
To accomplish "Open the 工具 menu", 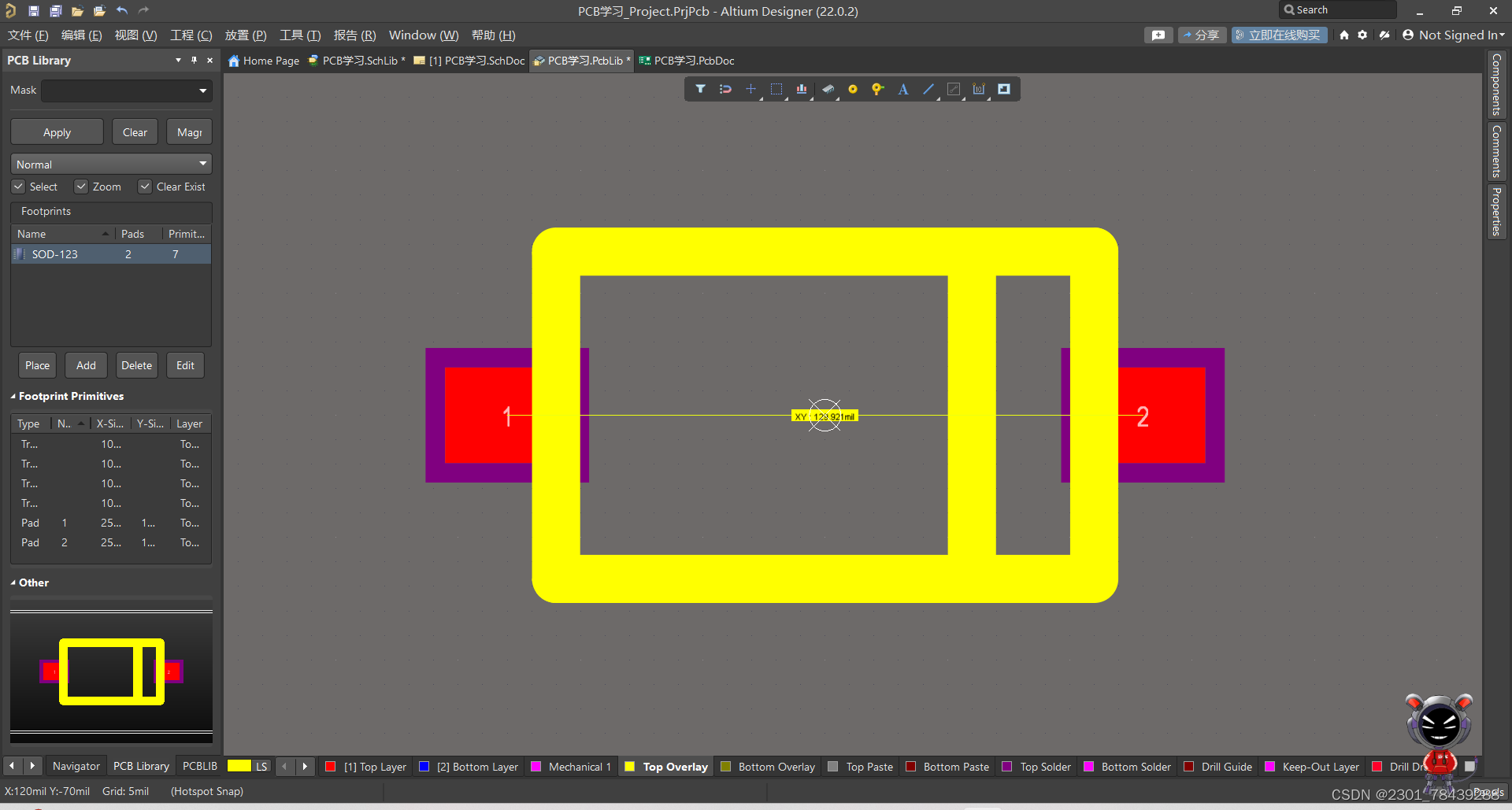I will click(299, 35).
